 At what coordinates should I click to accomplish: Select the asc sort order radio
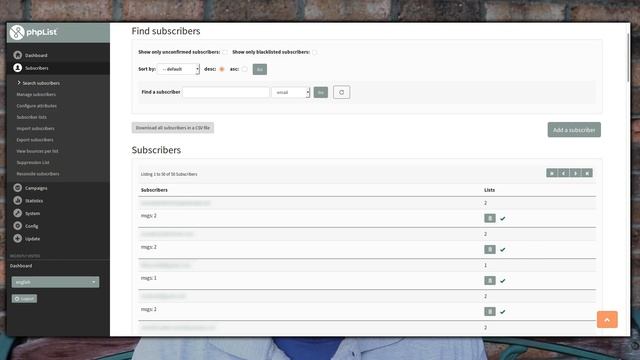pyautogui.click(x=244, y=69)
